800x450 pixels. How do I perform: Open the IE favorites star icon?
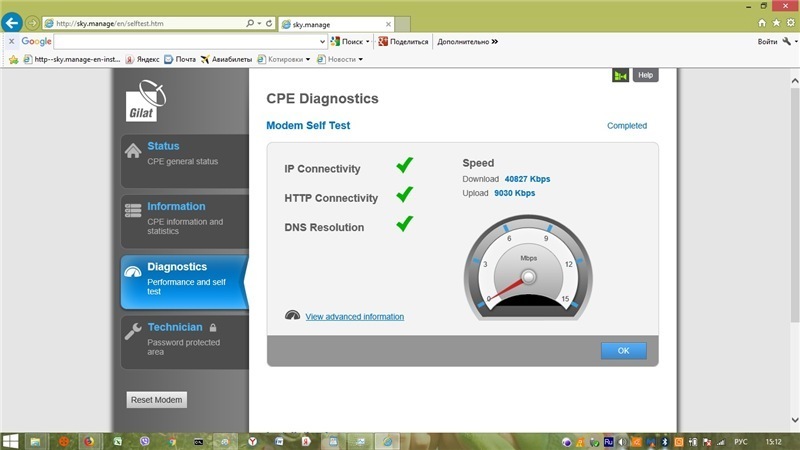[x=776, y=22]
